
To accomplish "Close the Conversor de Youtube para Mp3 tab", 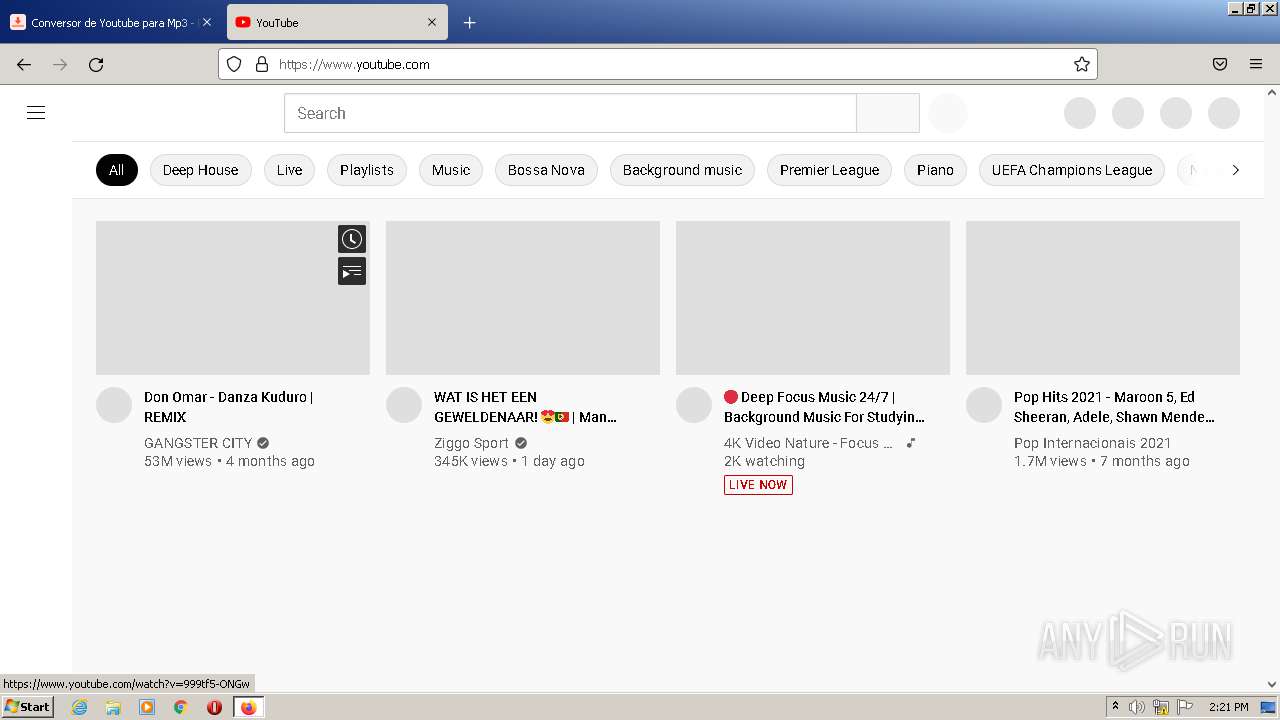I will (x=207, y=22).
